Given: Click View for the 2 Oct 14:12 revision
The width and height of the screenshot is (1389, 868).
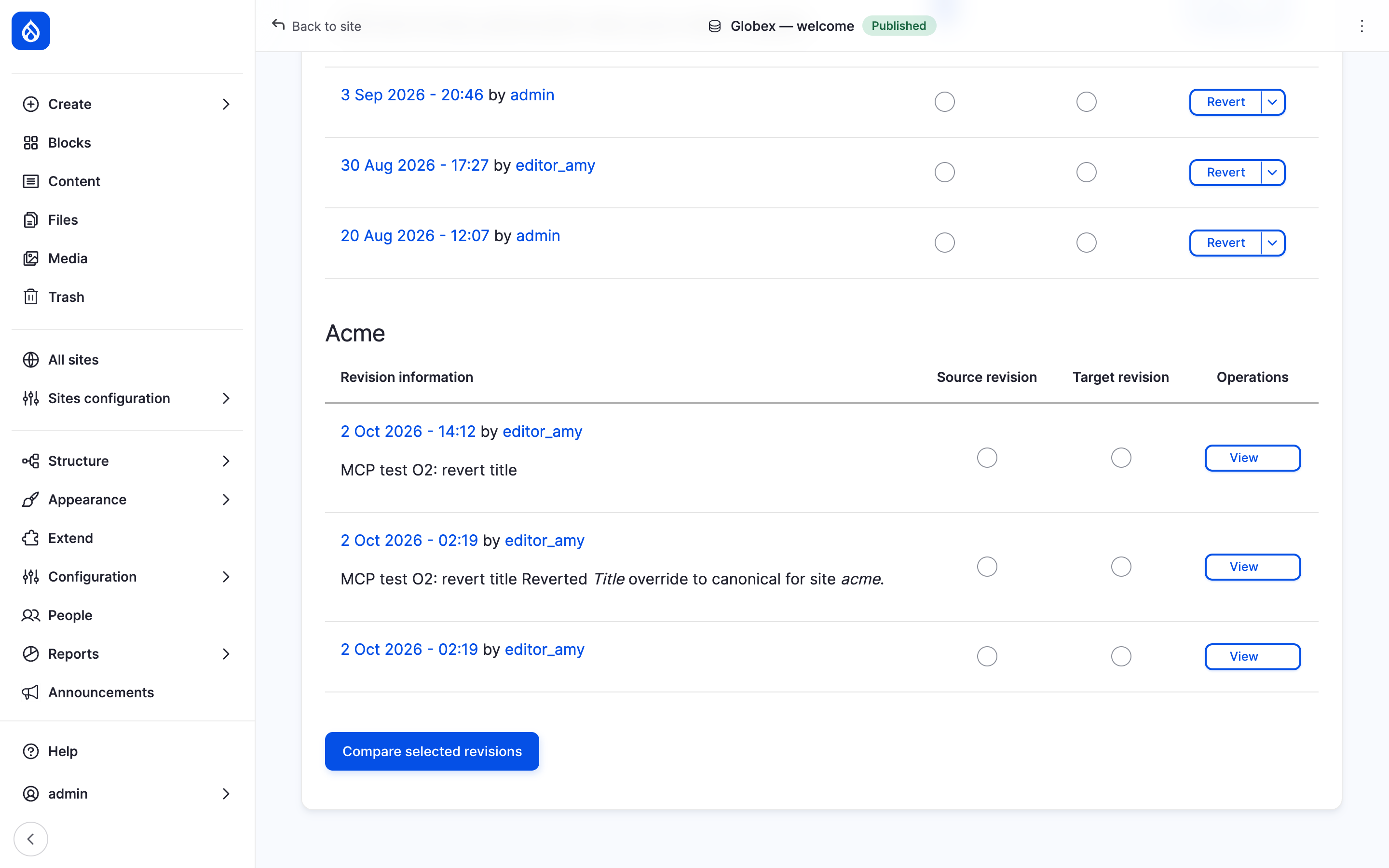Looking at the screenshot, I should pyautogui.click(x=1253, y=458).
